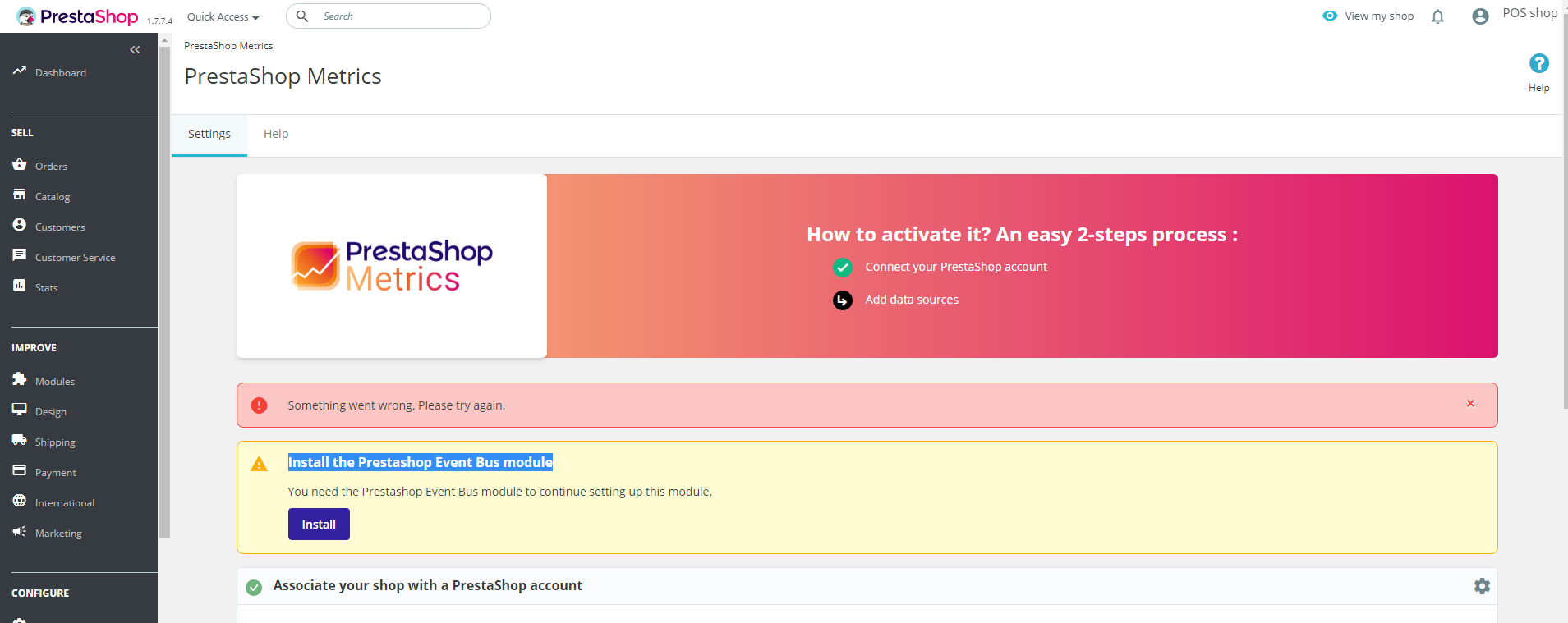Click the Help question mark icon

click(x=1539, y=63)
